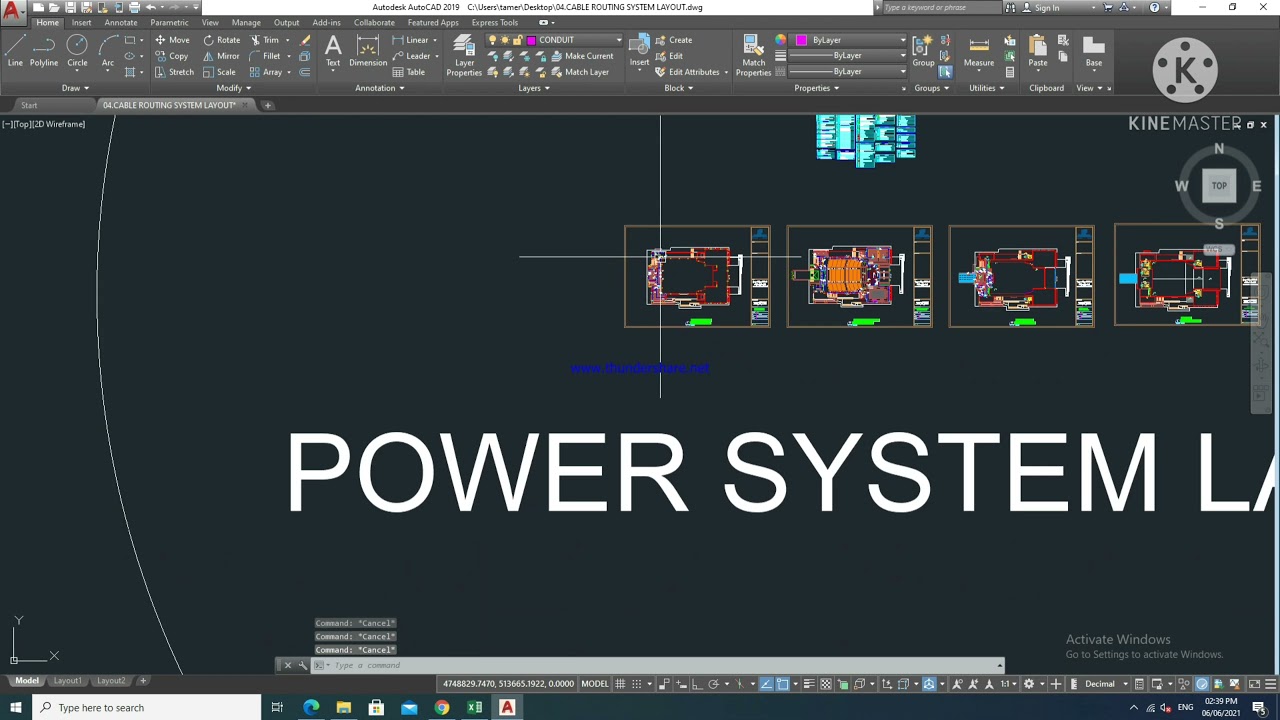
Task: Expand the Modify panel
Action: pyautogui.click(x=233, y=88)
